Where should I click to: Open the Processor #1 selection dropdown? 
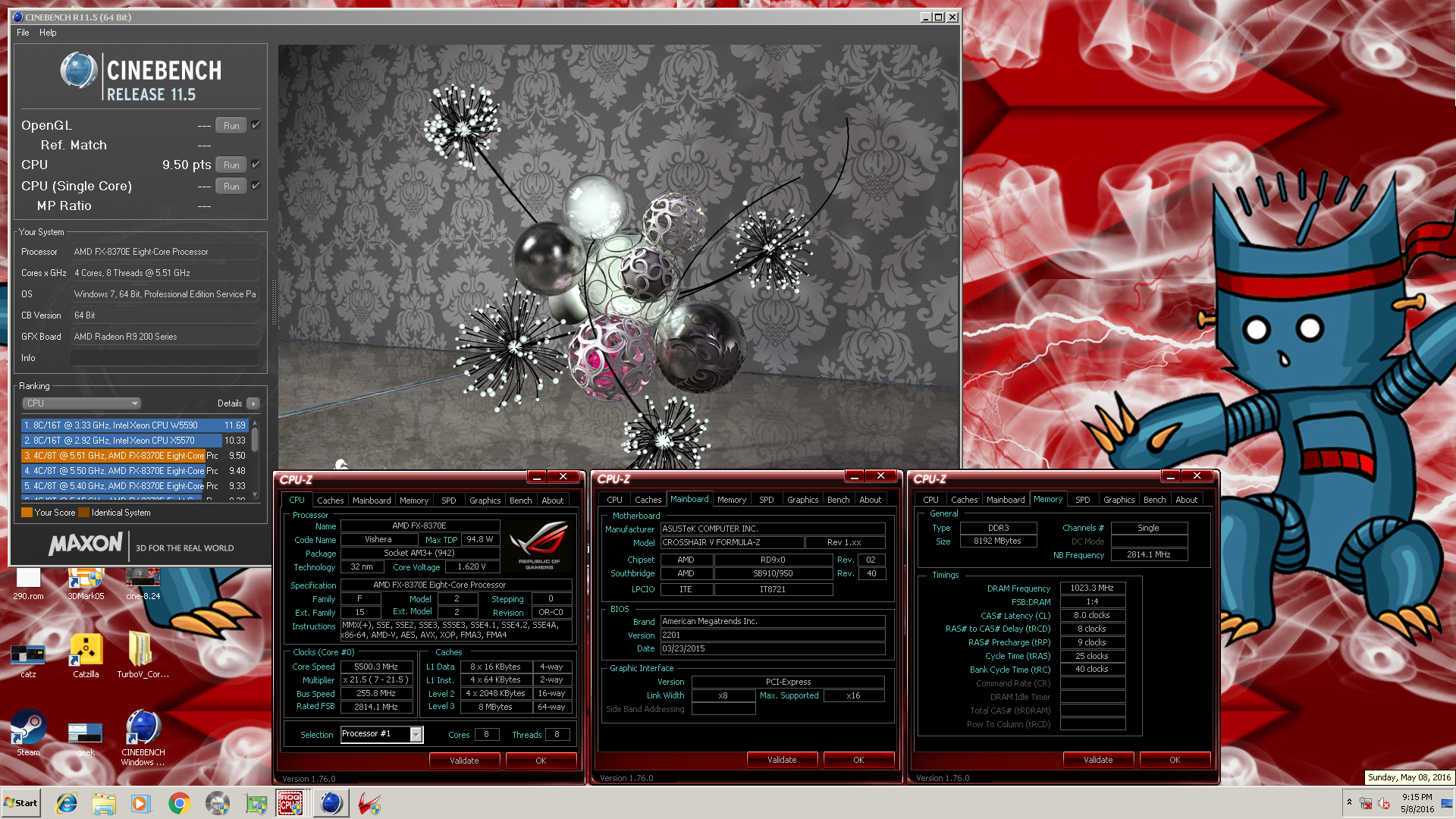click(381, 734)
